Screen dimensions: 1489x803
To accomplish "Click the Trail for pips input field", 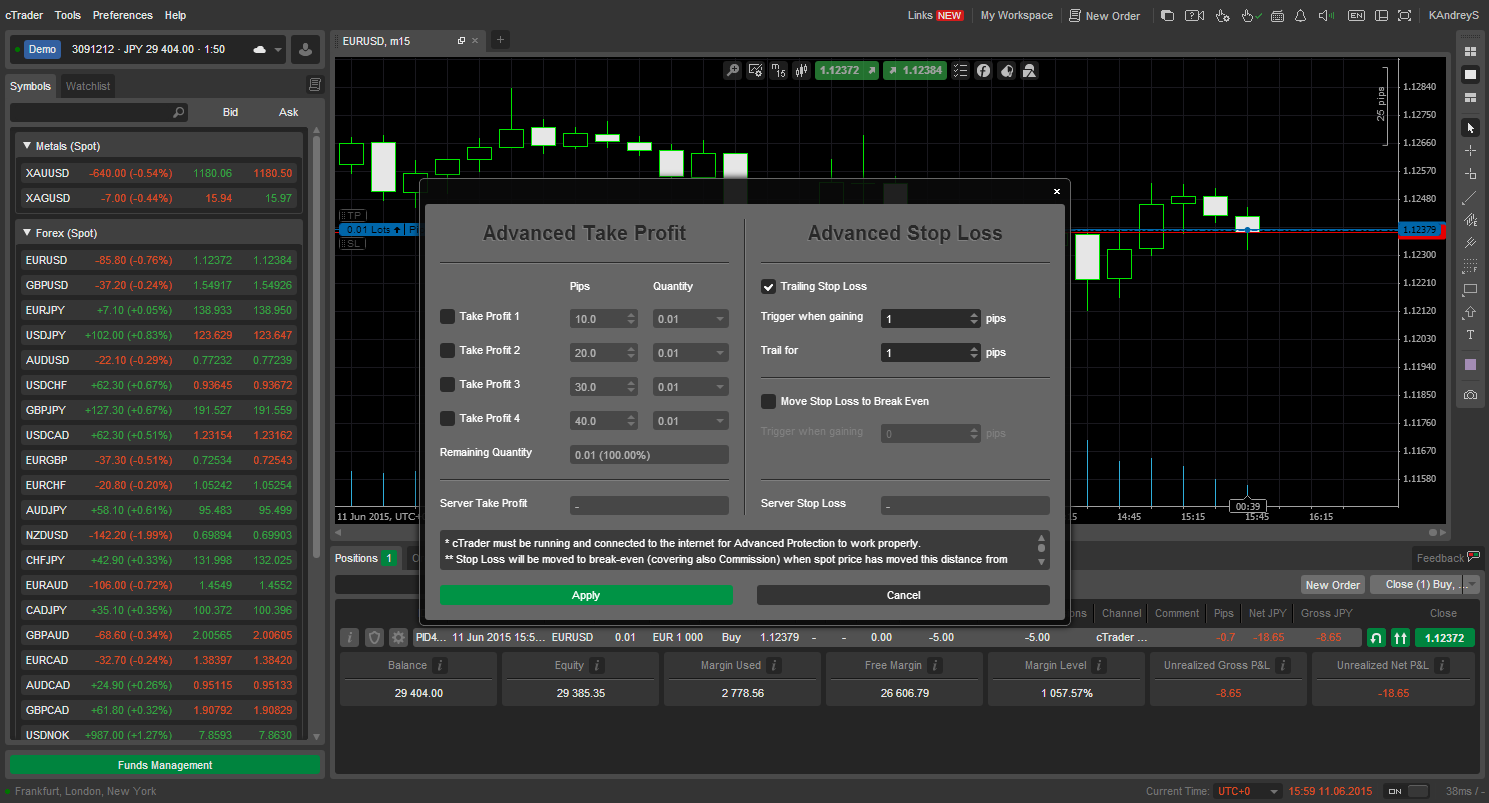I will click(924, 353).
